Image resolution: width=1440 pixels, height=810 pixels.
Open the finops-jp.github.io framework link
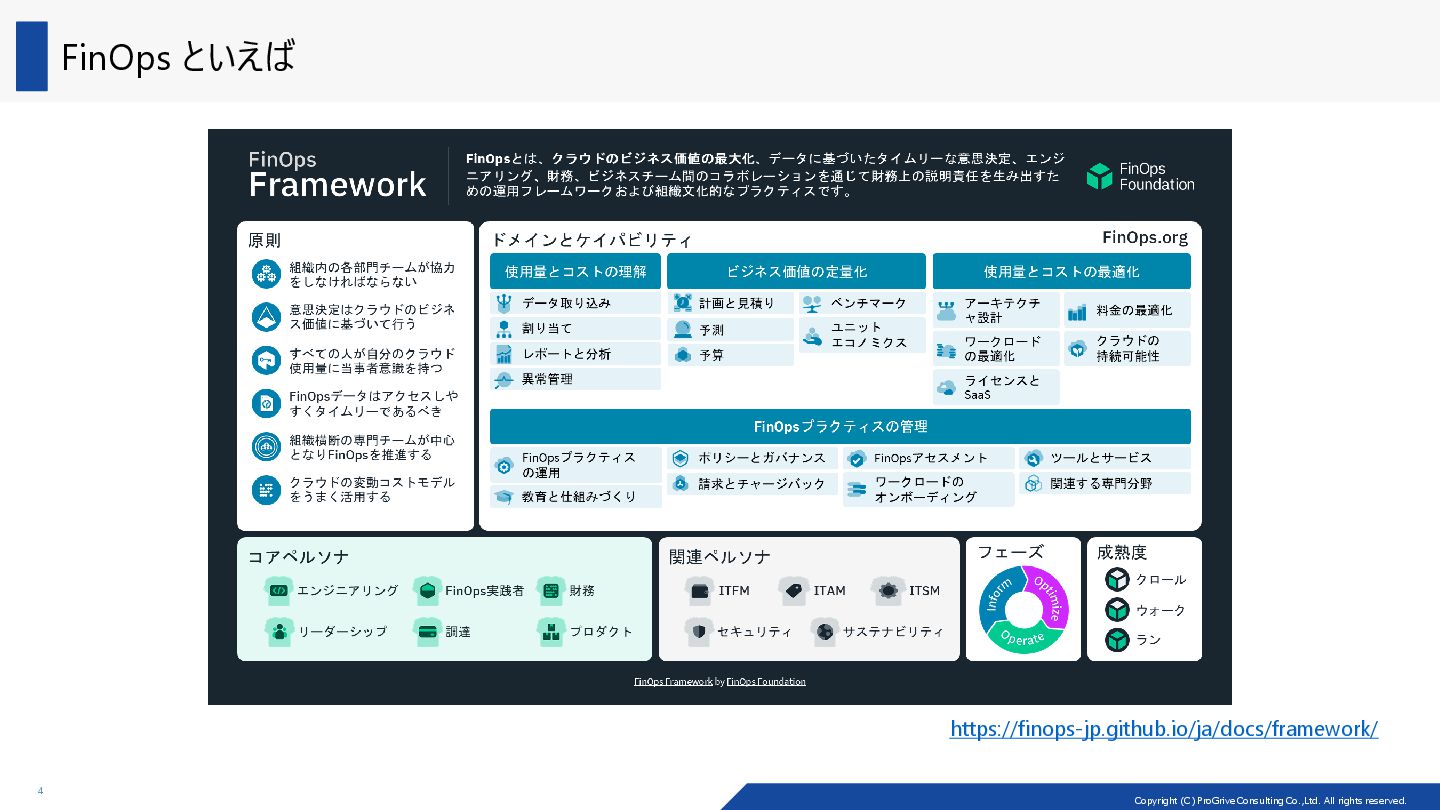[1164, 729]
